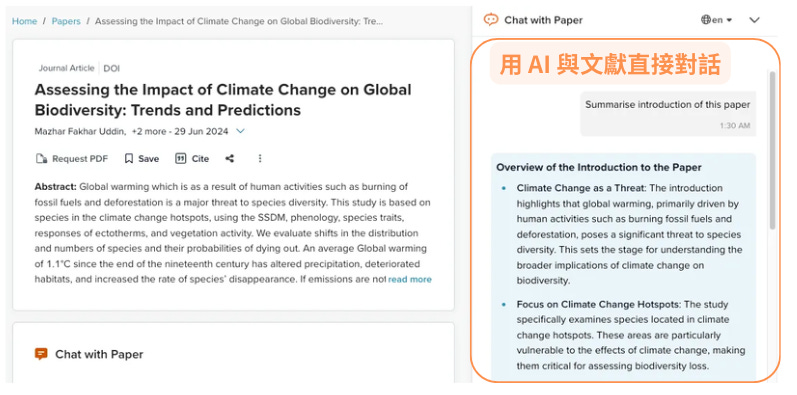Click the Save bookmark icon
Image resolution: width=797 pixels, height=395 pixels.
(x=129, y=159)
